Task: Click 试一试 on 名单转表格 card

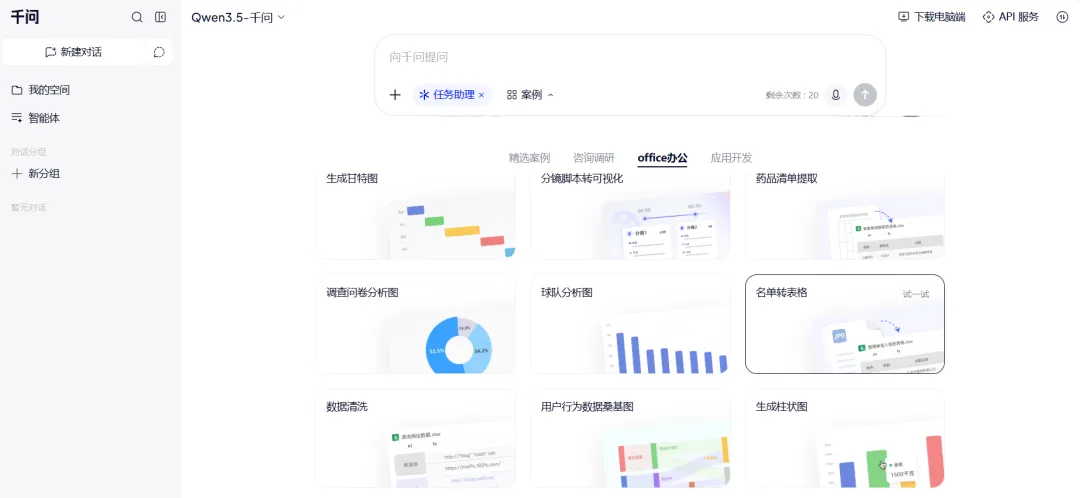Action: point(915,294)
